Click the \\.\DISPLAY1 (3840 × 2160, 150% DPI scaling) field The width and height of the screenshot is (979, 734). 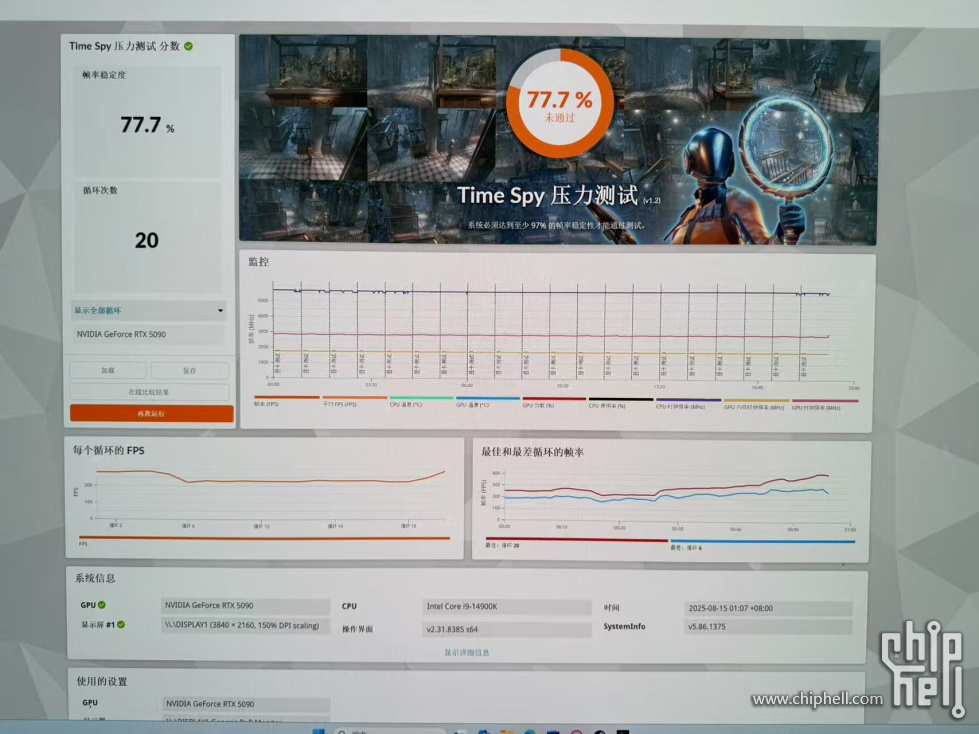click(x=245, y=625)
